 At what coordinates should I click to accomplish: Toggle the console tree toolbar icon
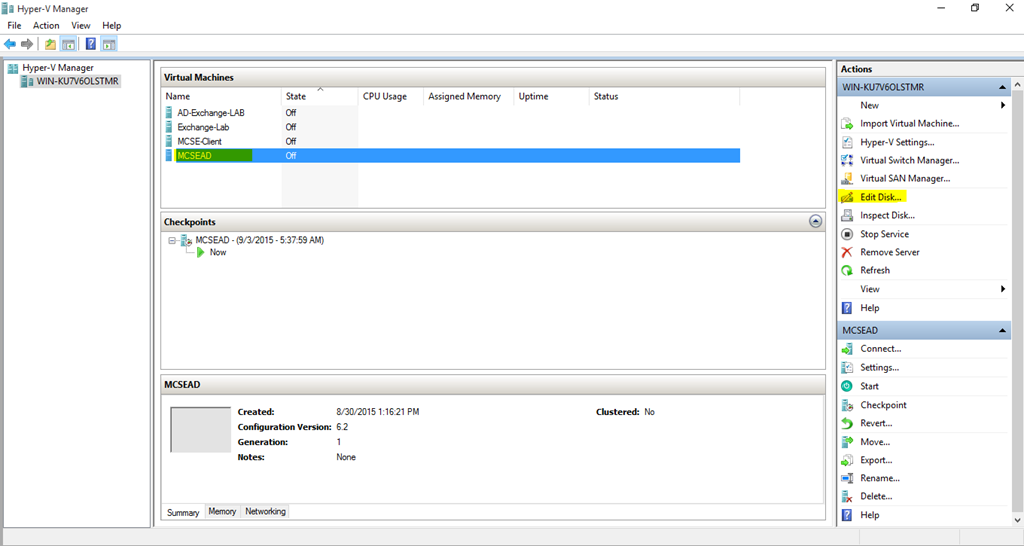click(x=68, y=44)
